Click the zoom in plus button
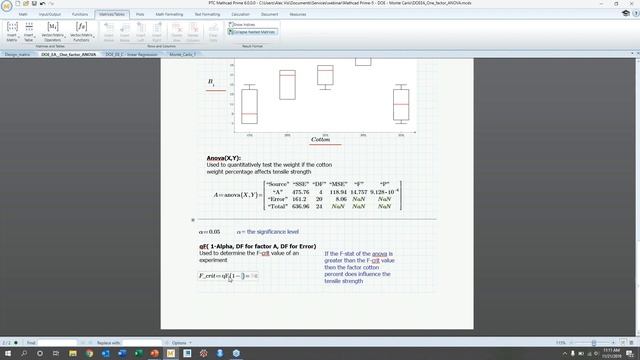The image size is (640, 360). 613,343
